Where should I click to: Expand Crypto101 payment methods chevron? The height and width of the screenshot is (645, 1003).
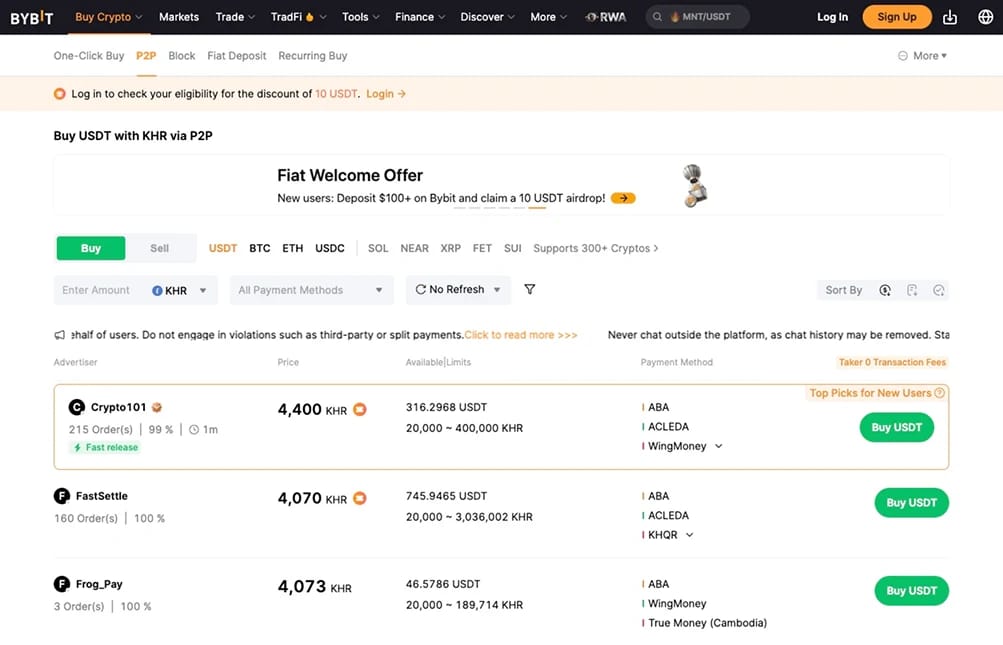coord(718,446)
